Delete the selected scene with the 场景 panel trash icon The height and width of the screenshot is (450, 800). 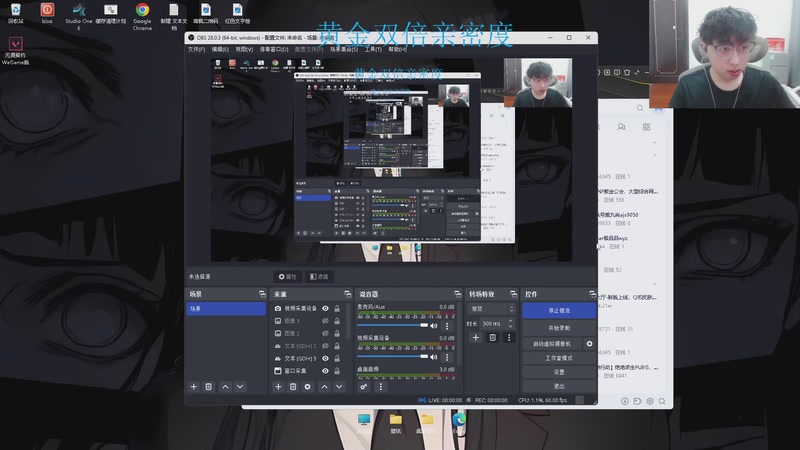click(208, 387)
